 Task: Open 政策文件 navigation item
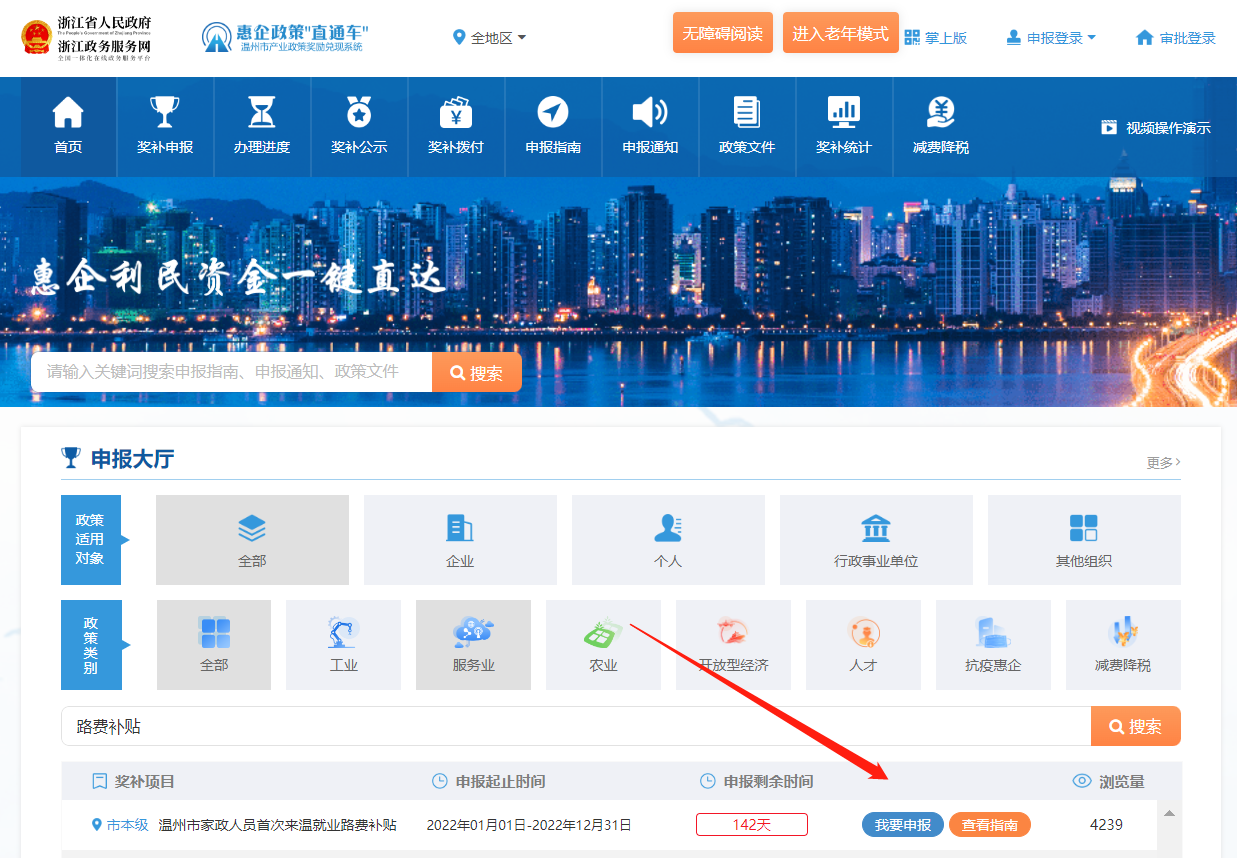click(747, 126)
